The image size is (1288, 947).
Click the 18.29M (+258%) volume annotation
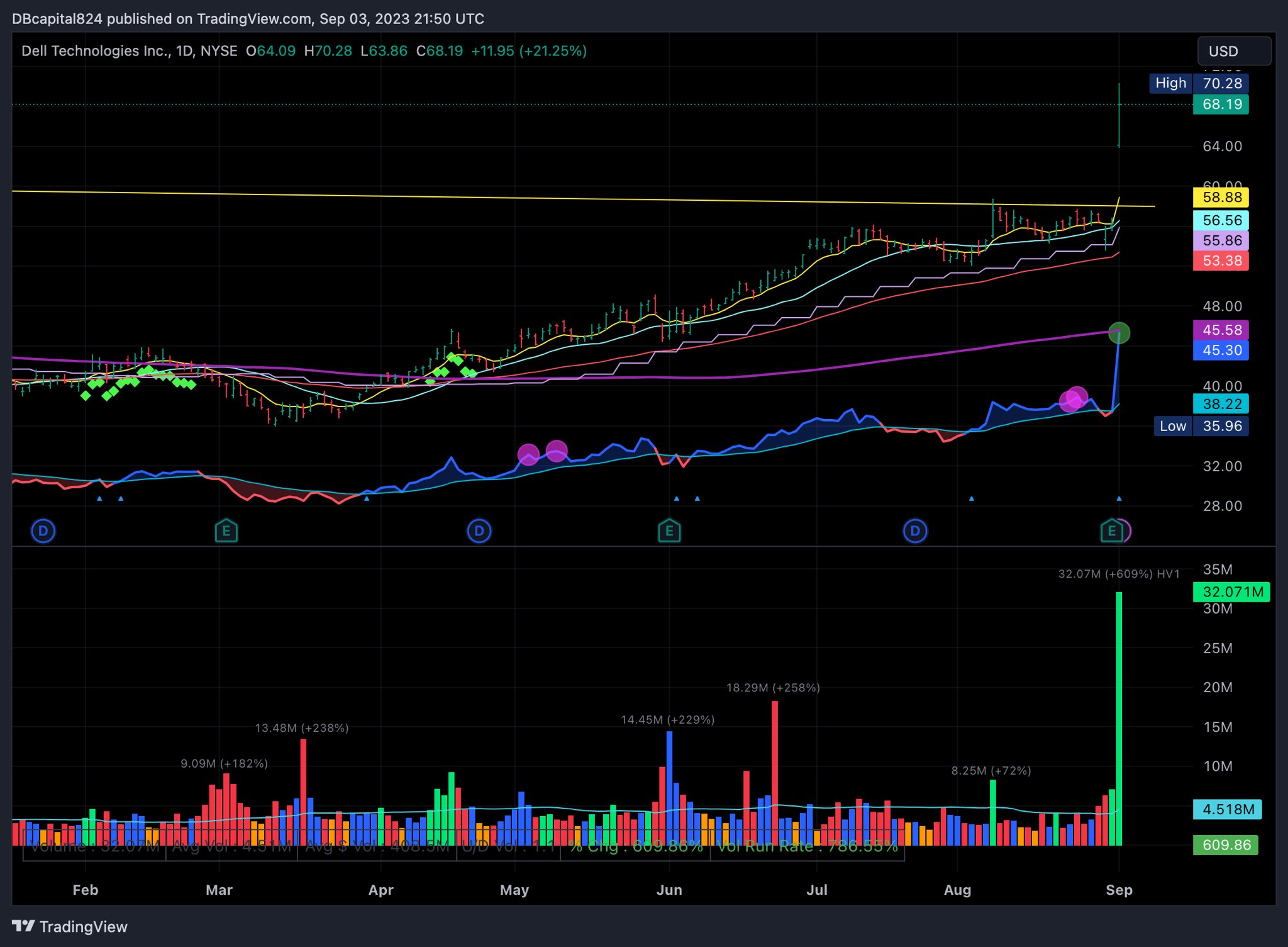tap(773, 688)
